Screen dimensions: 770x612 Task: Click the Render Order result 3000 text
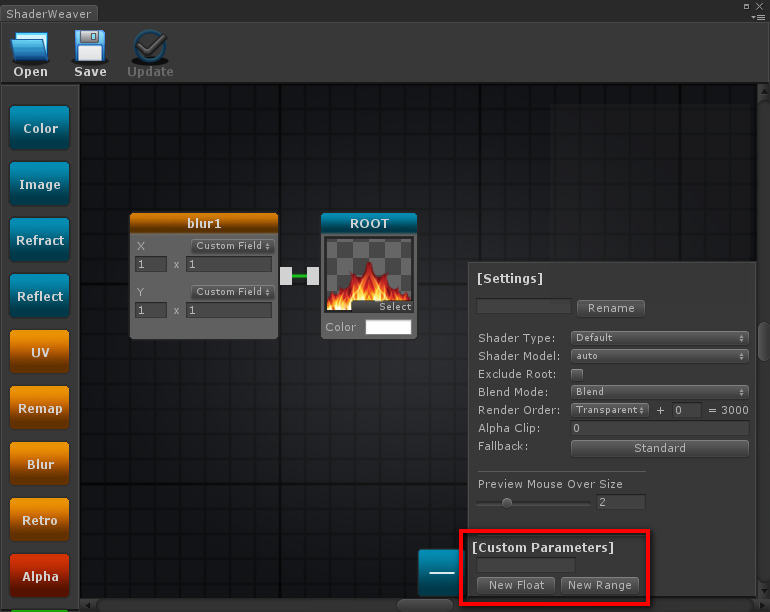click(x=735, y=410)
